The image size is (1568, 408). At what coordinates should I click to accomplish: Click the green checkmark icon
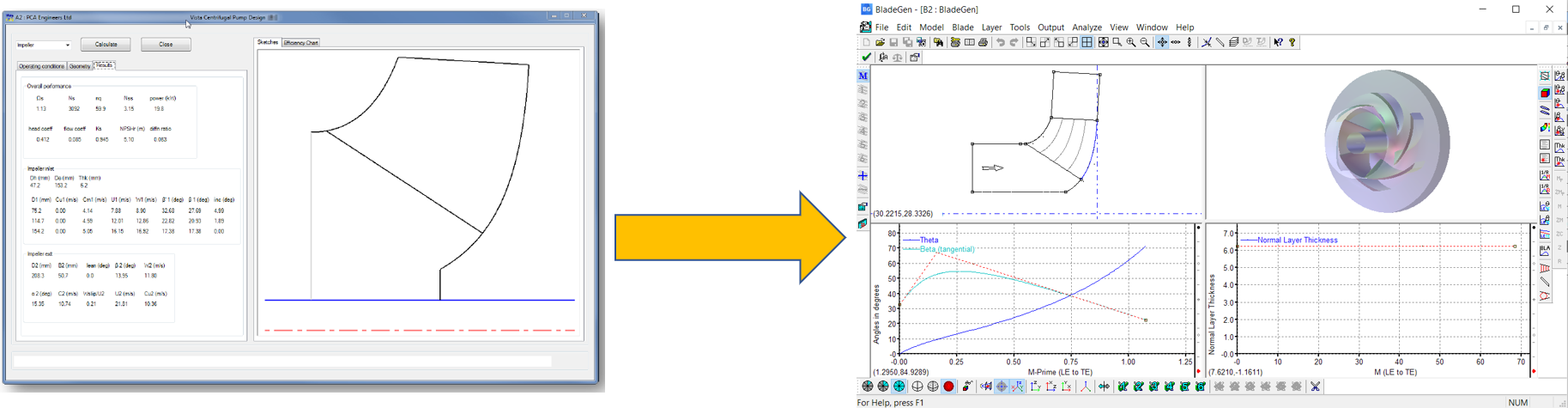click(867, 58)
